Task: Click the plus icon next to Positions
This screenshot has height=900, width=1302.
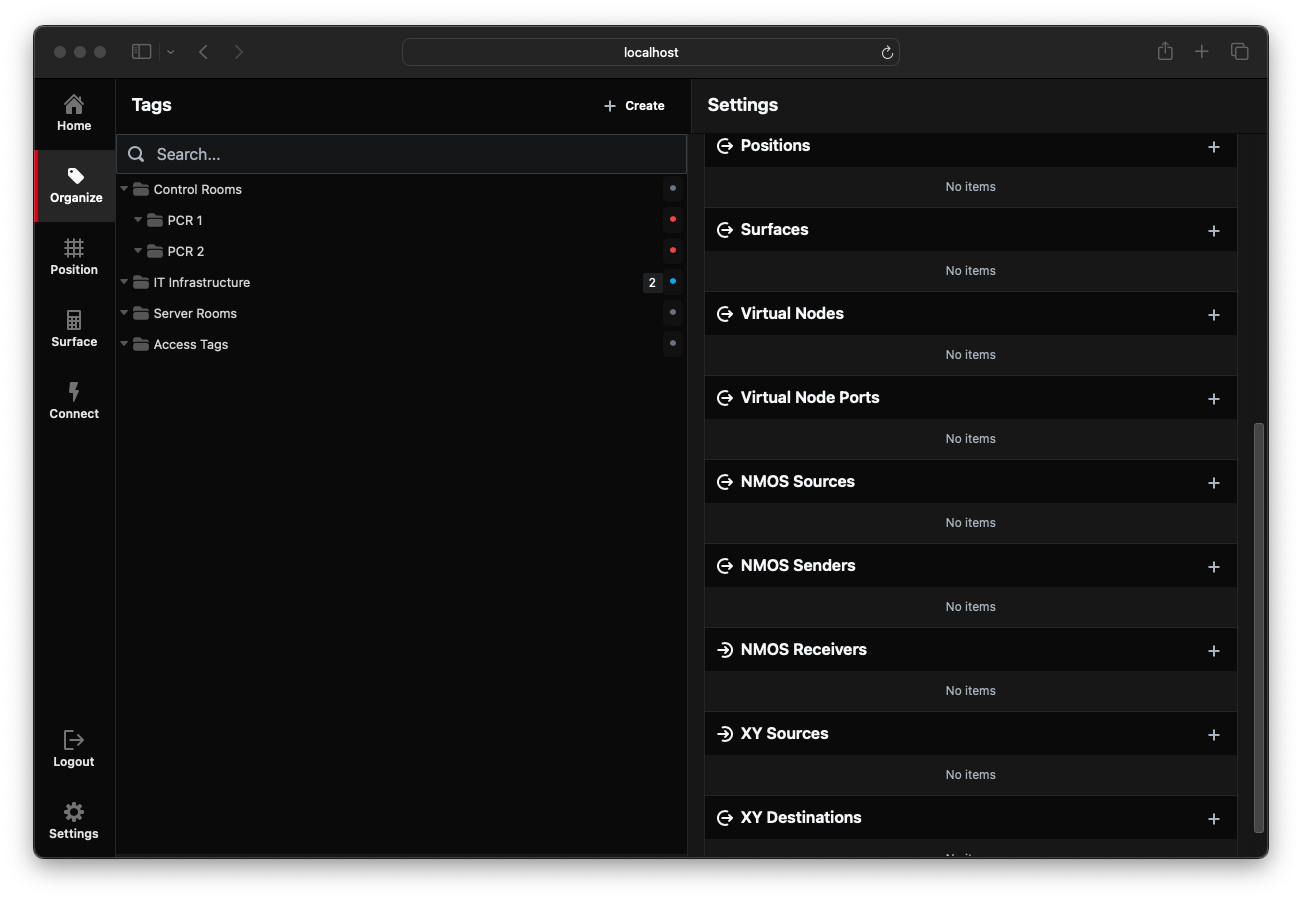Action: [x=1213, y=147]
